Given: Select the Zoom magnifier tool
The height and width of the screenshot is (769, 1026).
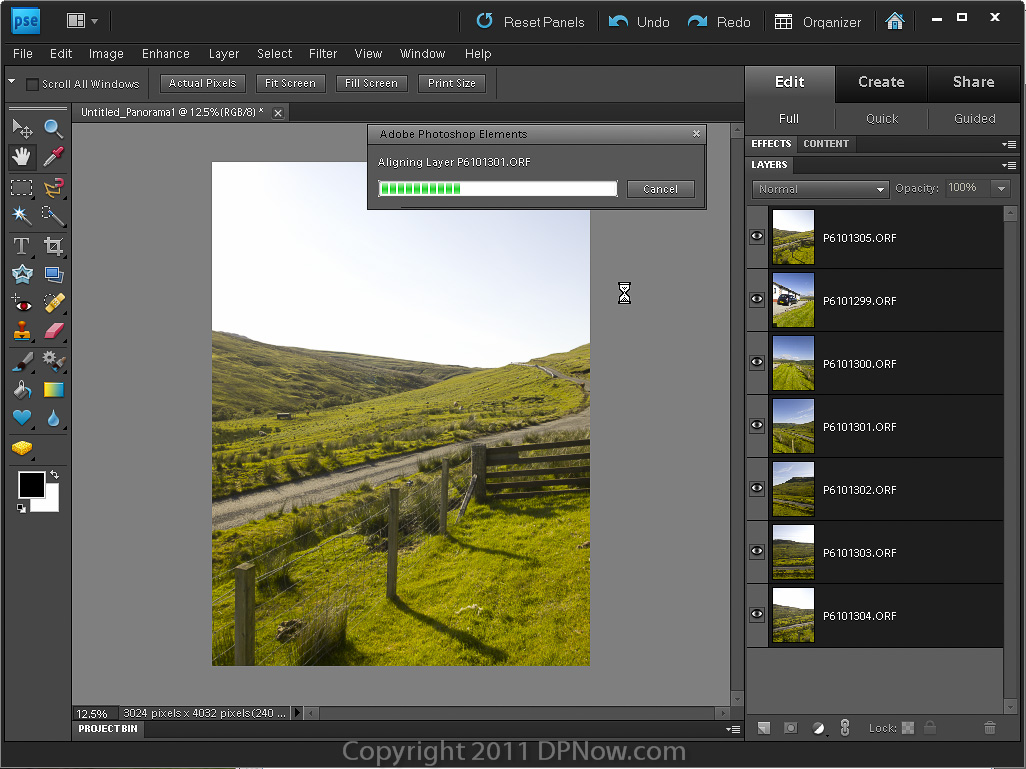Looking at the screenshot, I should pyautogui.click(x=54, y=128).
